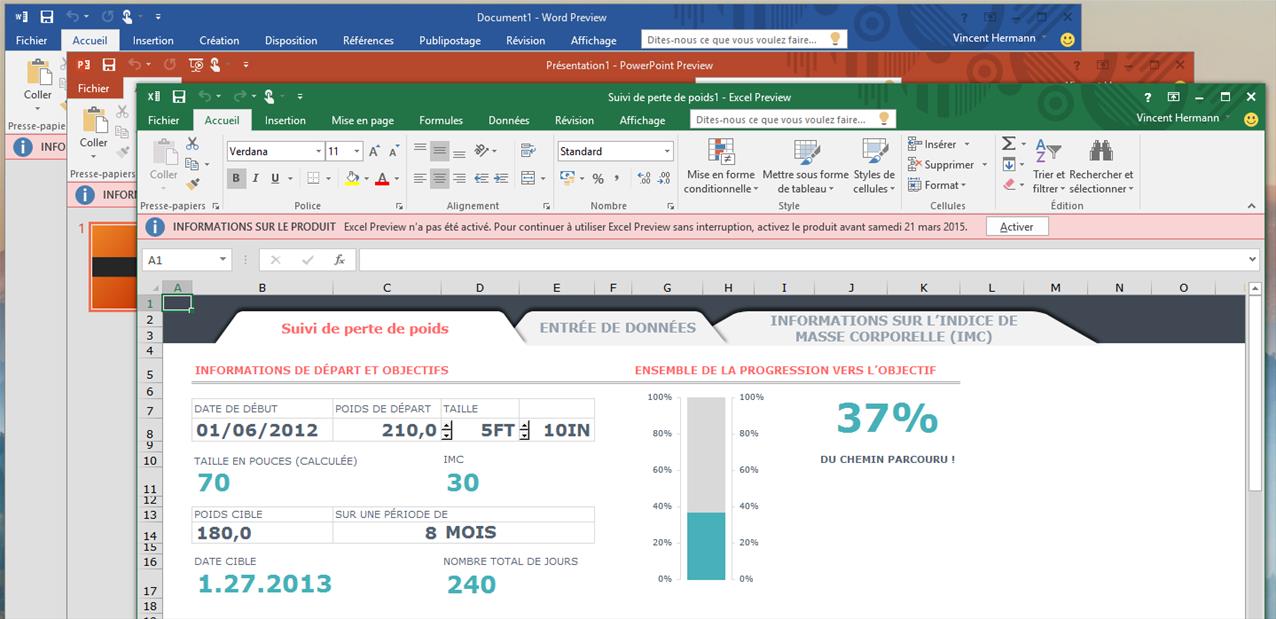Decrease font size with the smaller A icon
Viewport: 1276px width, 619px height.
[x=393, y=152]
